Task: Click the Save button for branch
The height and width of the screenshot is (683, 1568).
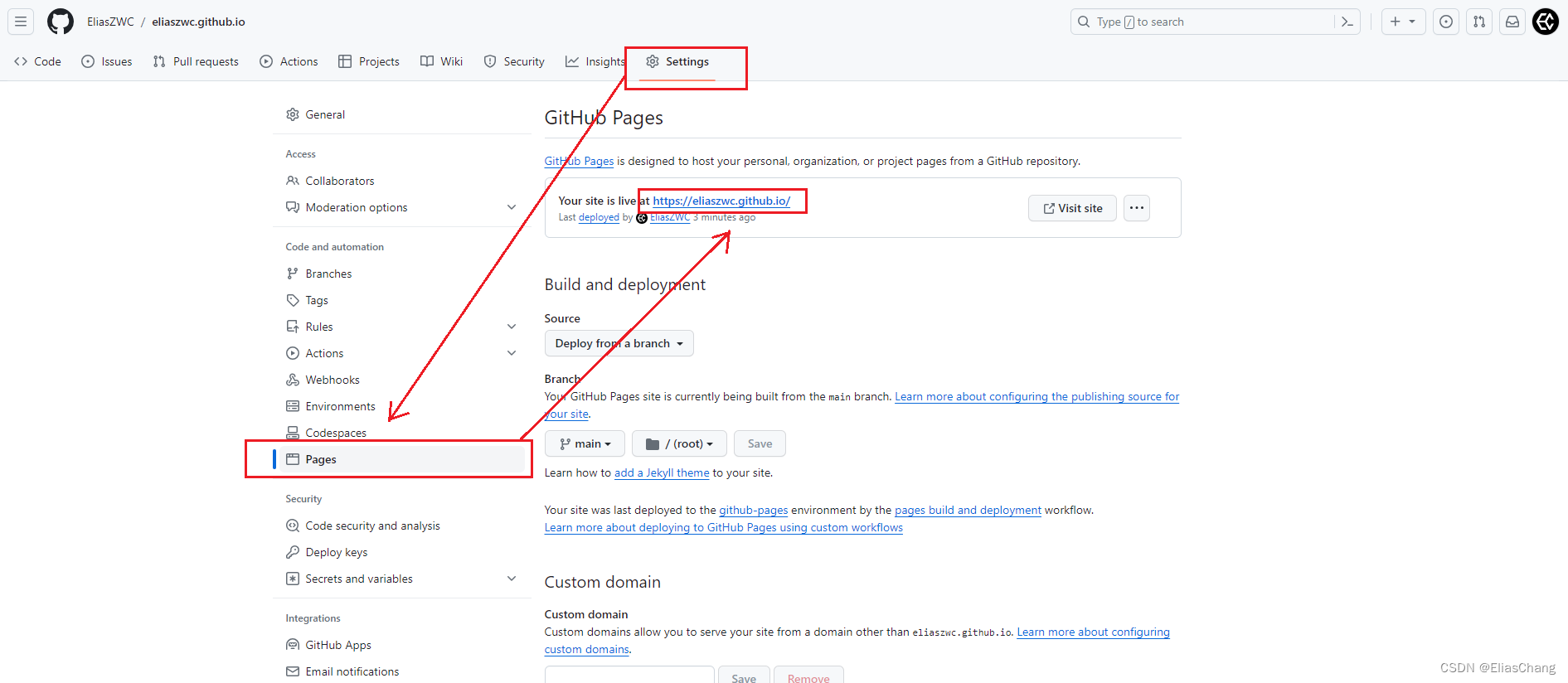Action: point(760,443)
